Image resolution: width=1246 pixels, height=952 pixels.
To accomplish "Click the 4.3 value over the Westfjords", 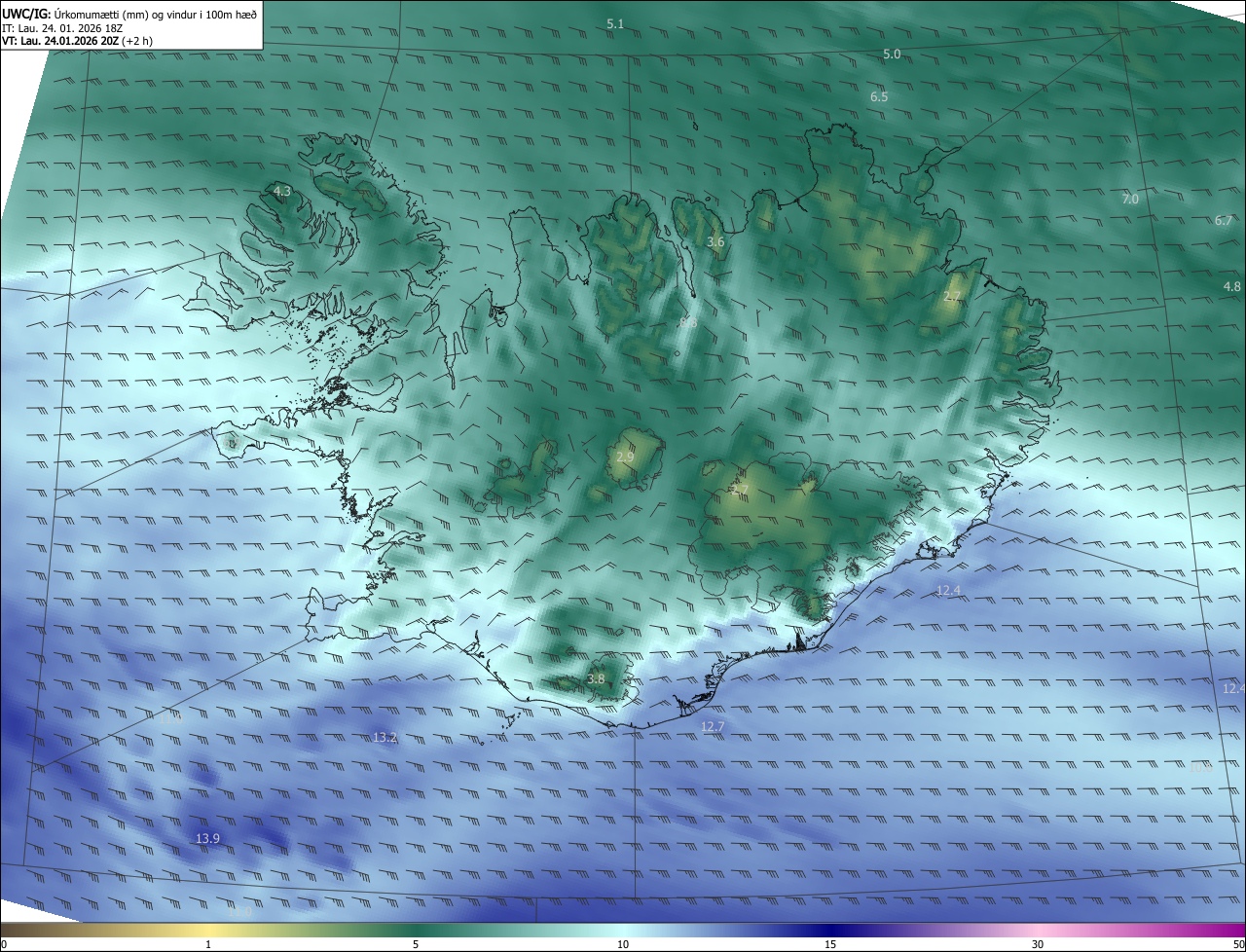I will (x=282, y=192).
